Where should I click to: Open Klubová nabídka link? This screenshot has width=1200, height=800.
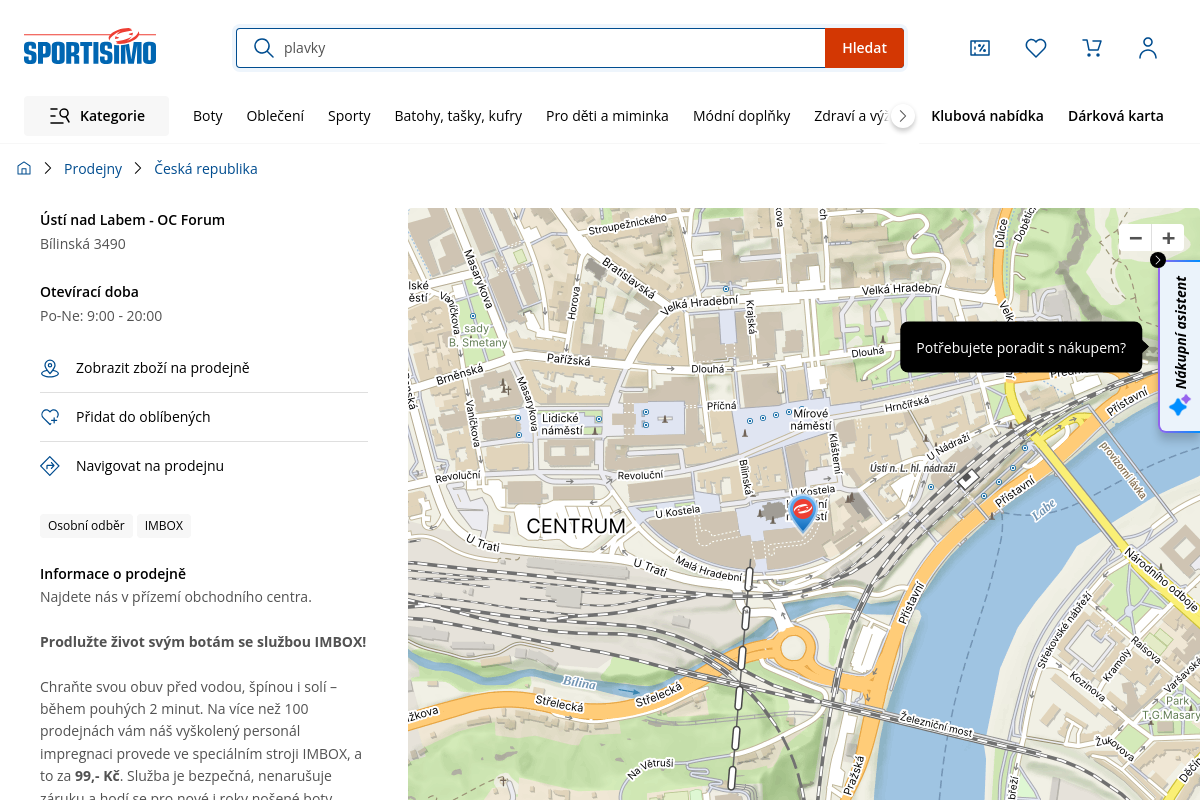(987, 116)
